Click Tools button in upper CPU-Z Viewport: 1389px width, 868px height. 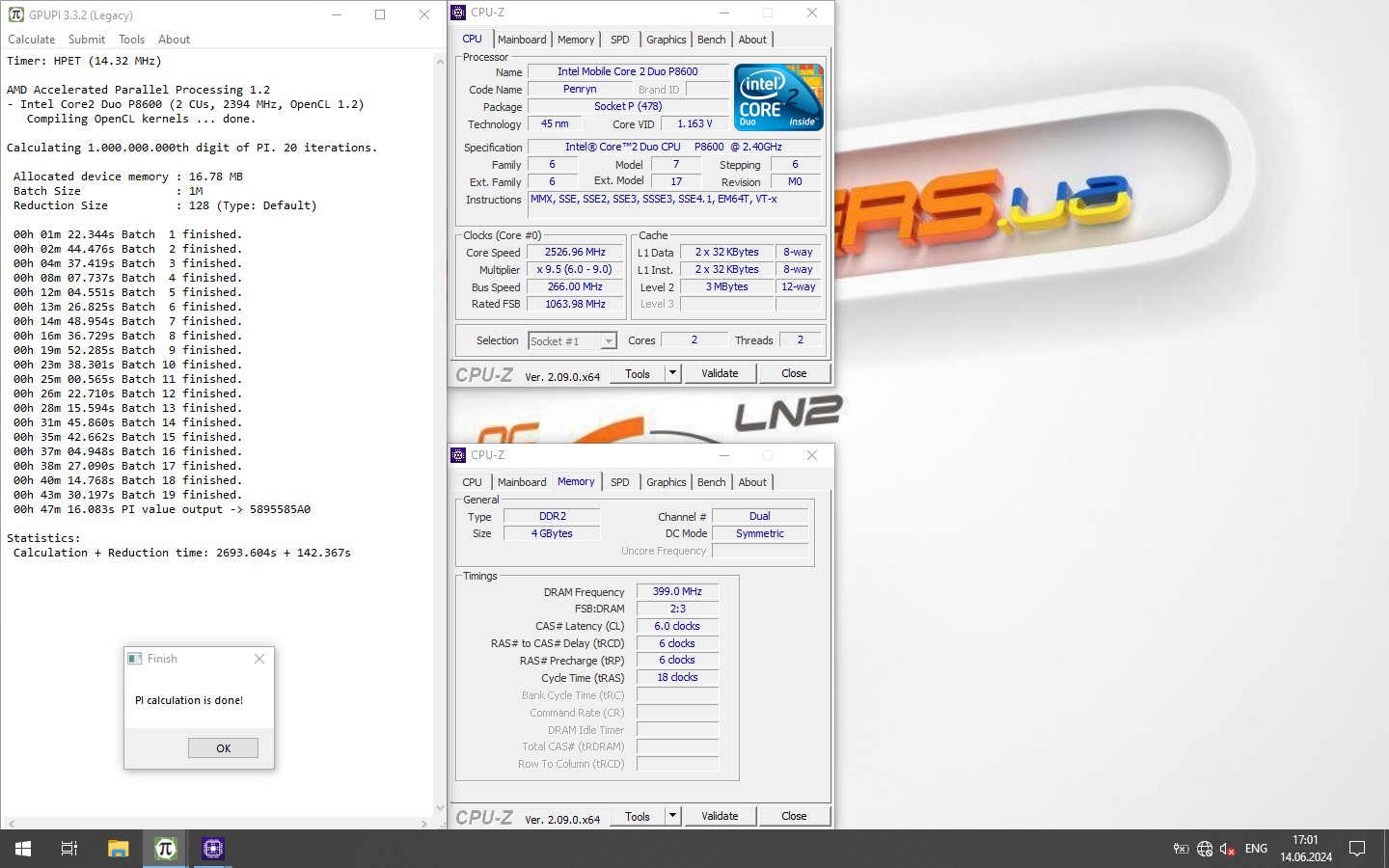click(638, 373)
